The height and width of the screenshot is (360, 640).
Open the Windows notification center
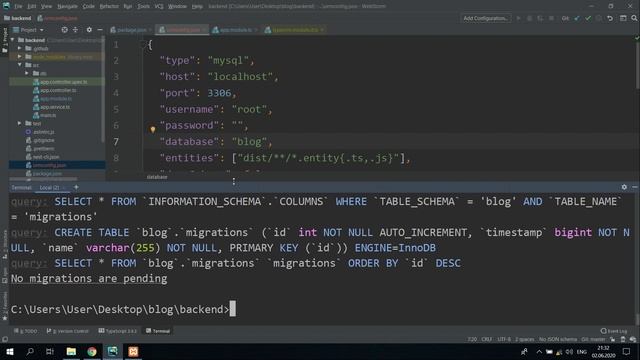click(x=627, y=351)
